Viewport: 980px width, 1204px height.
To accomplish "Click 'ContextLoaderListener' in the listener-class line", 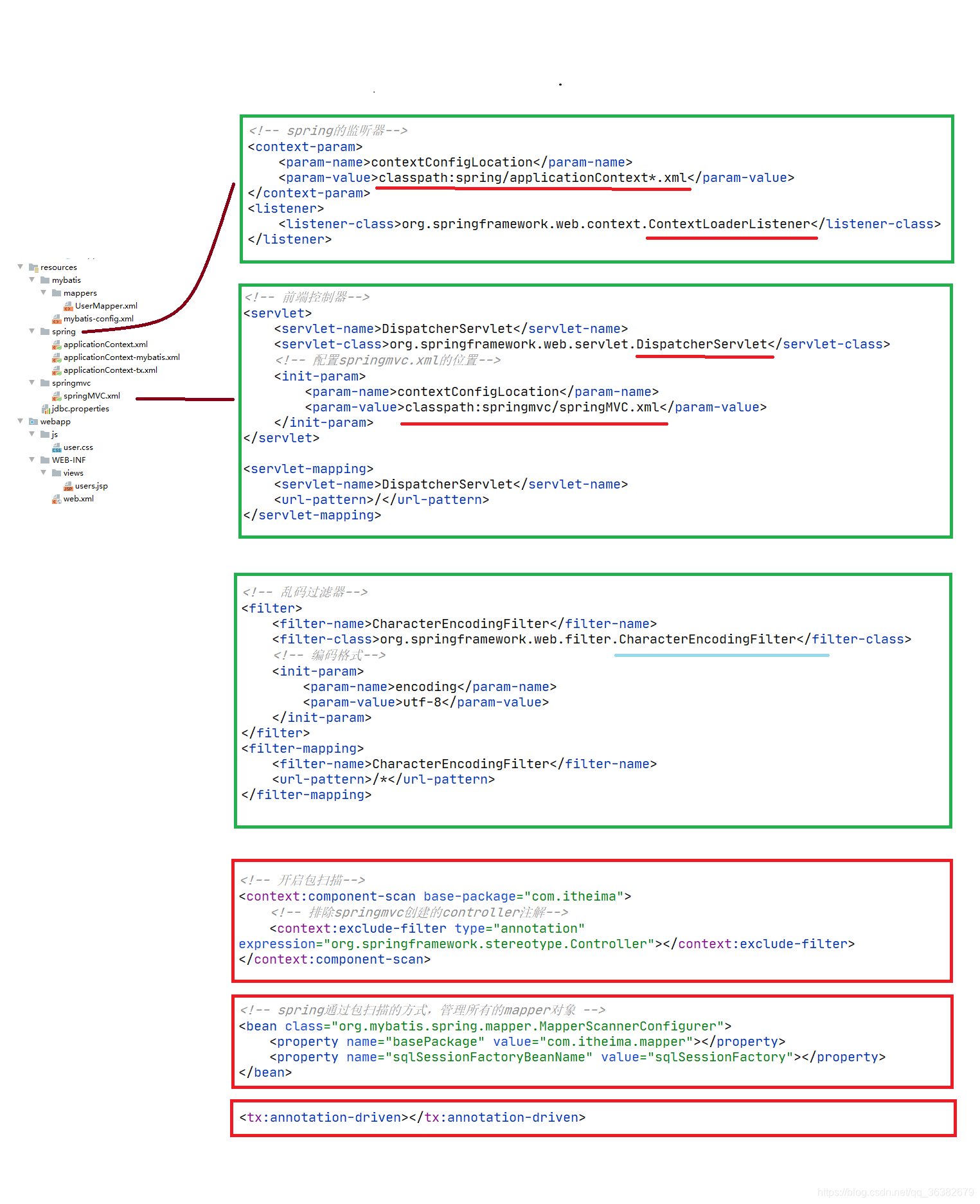I will (x=729, y=224).
